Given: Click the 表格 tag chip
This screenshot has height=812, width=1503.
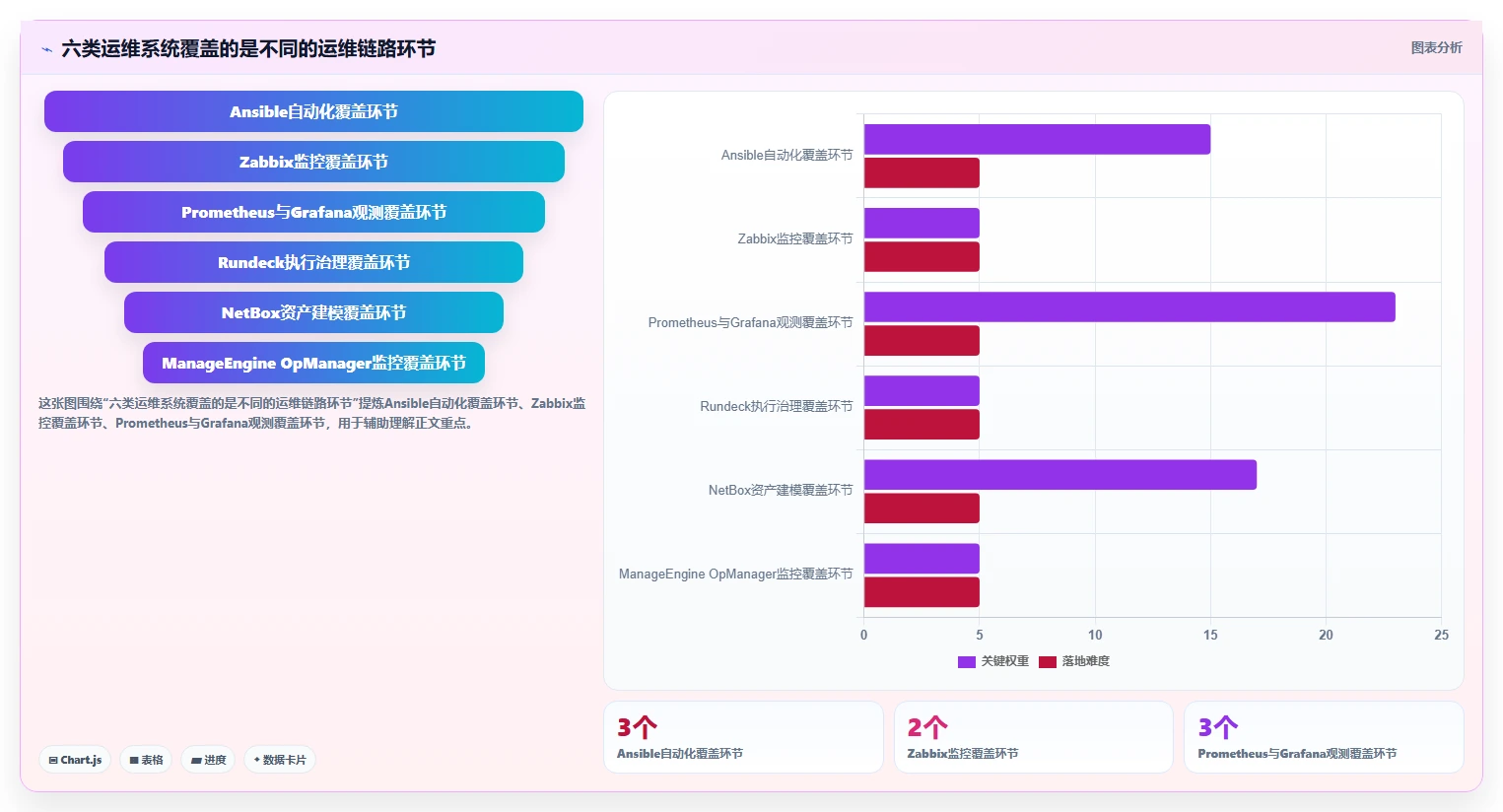Looking at the screenshot, I should (146, 760).
